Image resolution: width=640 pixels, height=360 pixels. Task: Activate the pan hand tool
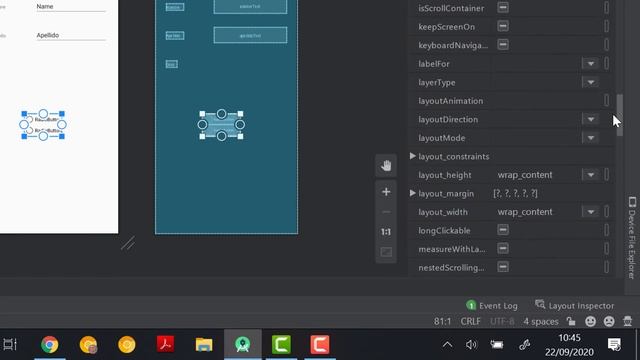coord(386,166)
